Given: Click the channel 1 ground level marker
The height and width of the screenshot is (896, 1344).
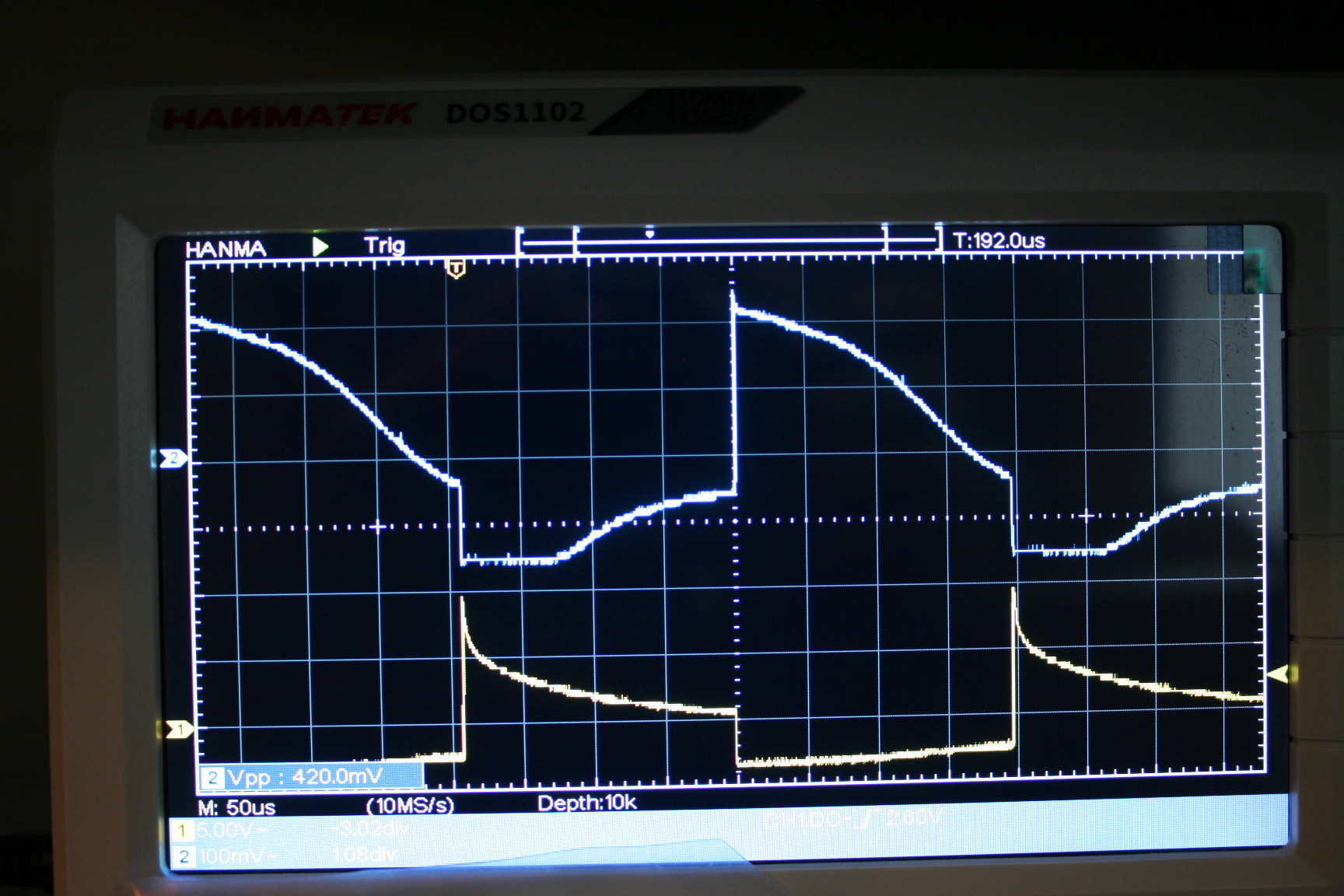Looking at the screenshot, I should coord(178,730).
